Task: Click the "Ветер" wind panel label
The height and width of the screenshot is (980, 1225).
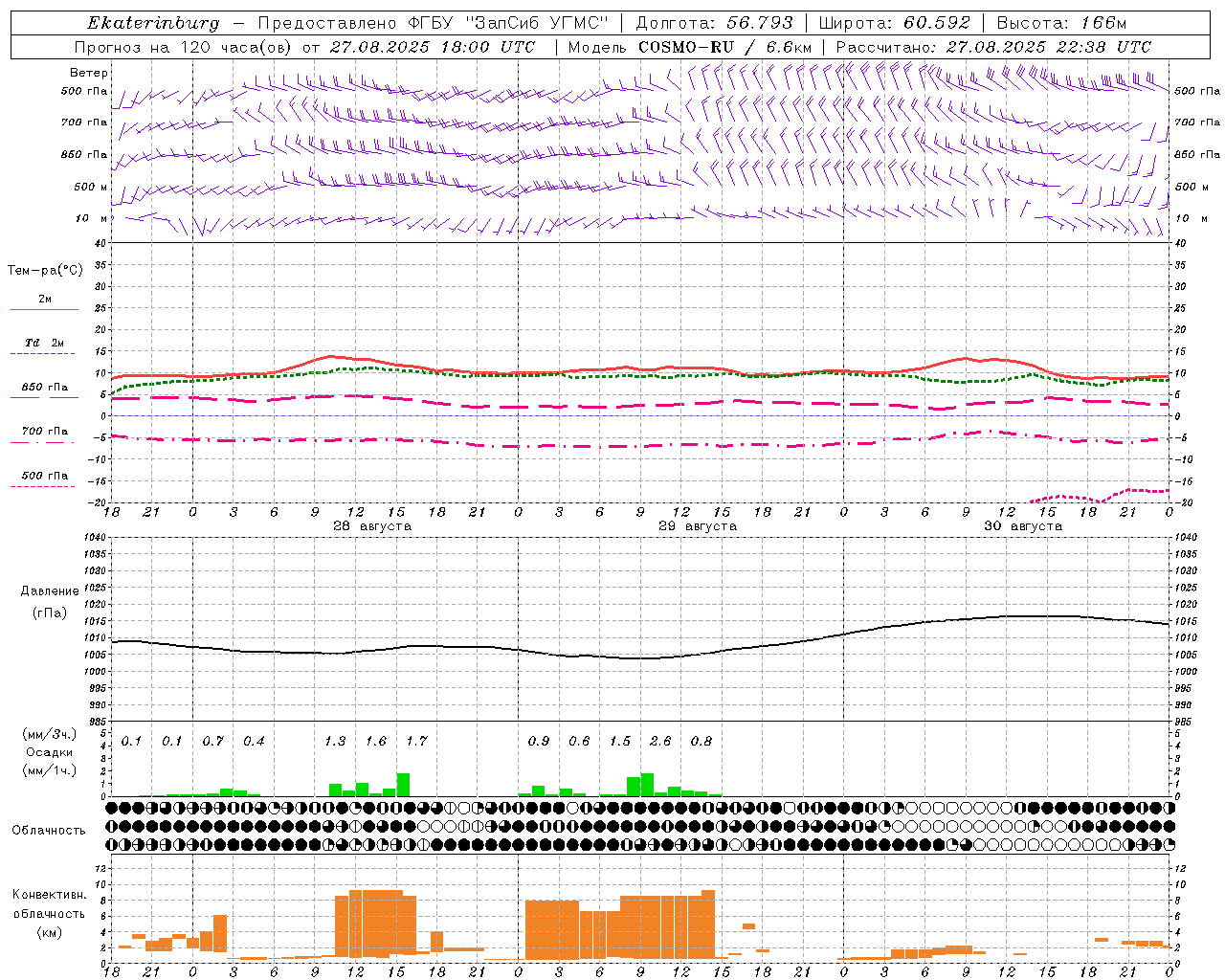Action: click(x=89, y=73)
